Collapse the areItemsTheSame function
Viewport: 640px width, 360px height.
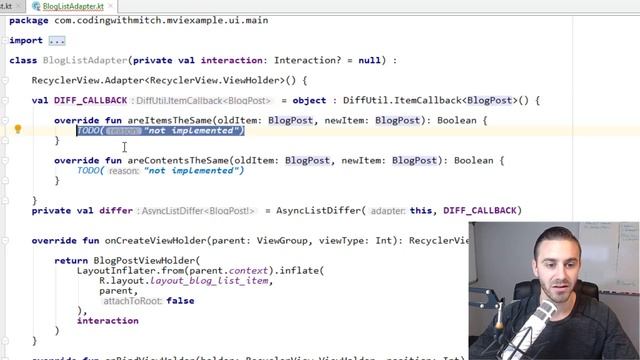(x=4, y=120)
